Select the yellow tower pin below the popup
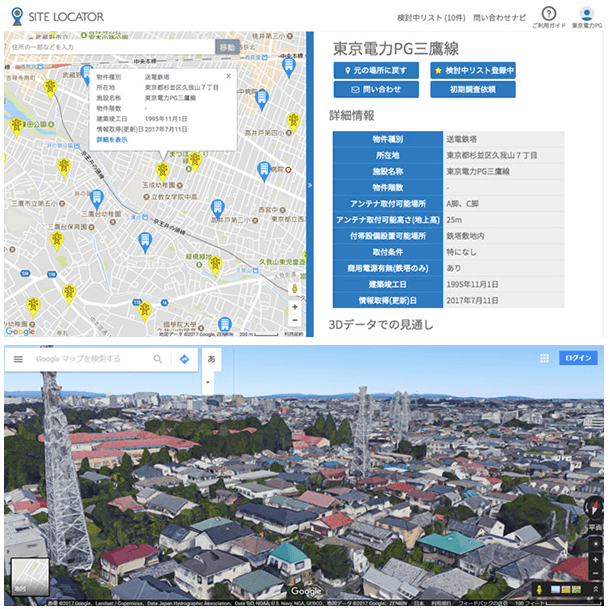610x609 pixels. pos(162,172)
